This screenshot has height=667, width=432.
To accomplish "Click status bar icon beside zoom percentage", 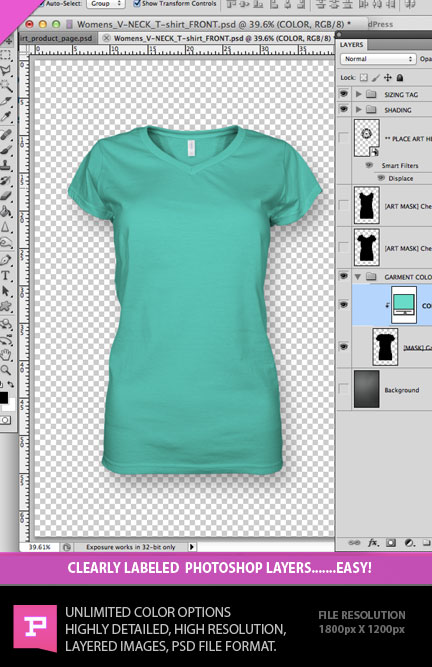I will tap(67, 547).
